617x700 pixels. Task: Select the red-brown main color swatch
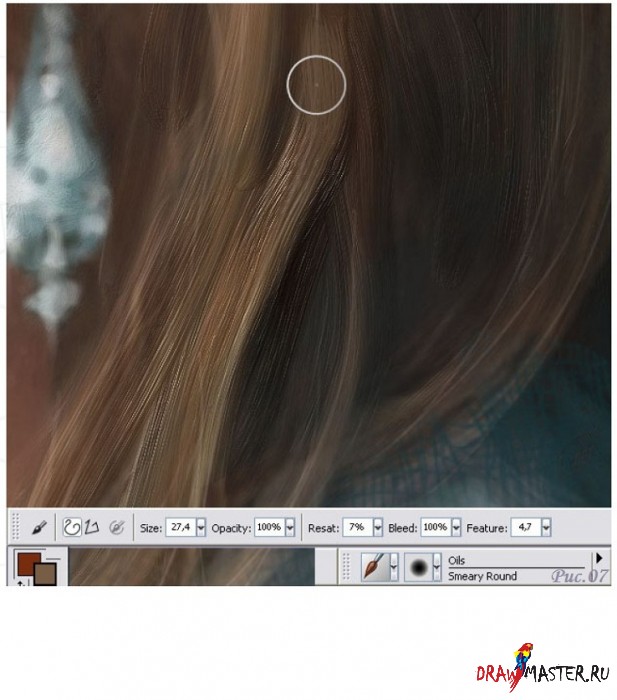coord(26,562)
